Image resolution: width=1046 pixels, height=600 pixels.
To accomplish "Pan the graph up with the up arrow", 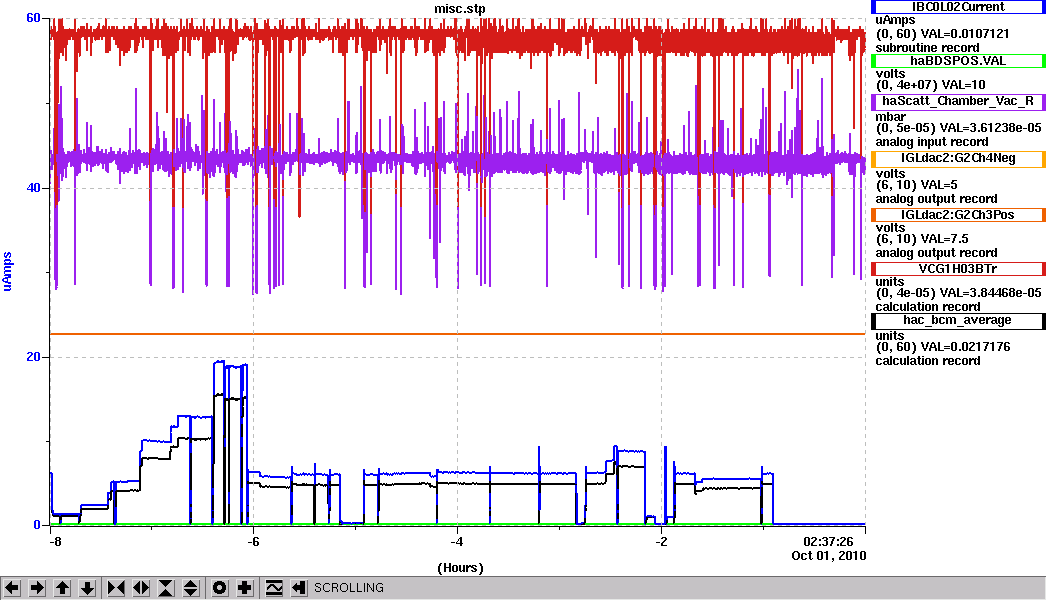I will coord(62,588).
